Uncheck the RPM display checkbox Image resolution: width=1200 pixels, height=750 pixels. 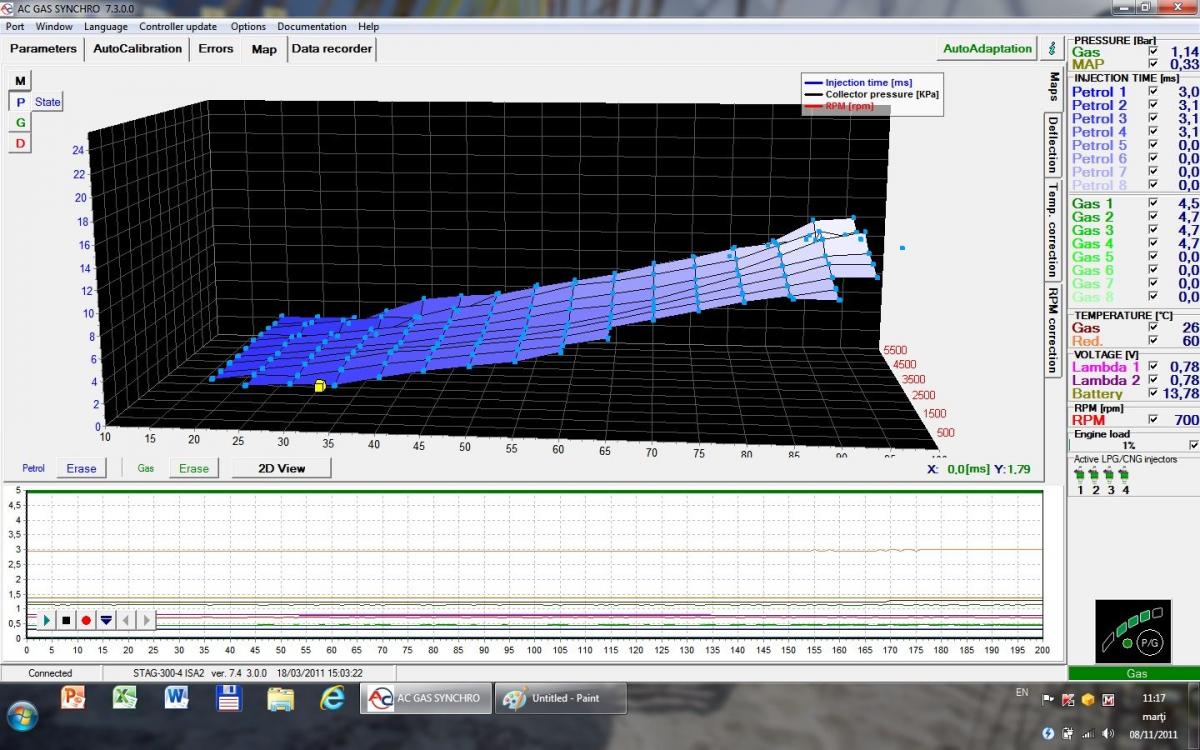click(x=1154, y=420)
